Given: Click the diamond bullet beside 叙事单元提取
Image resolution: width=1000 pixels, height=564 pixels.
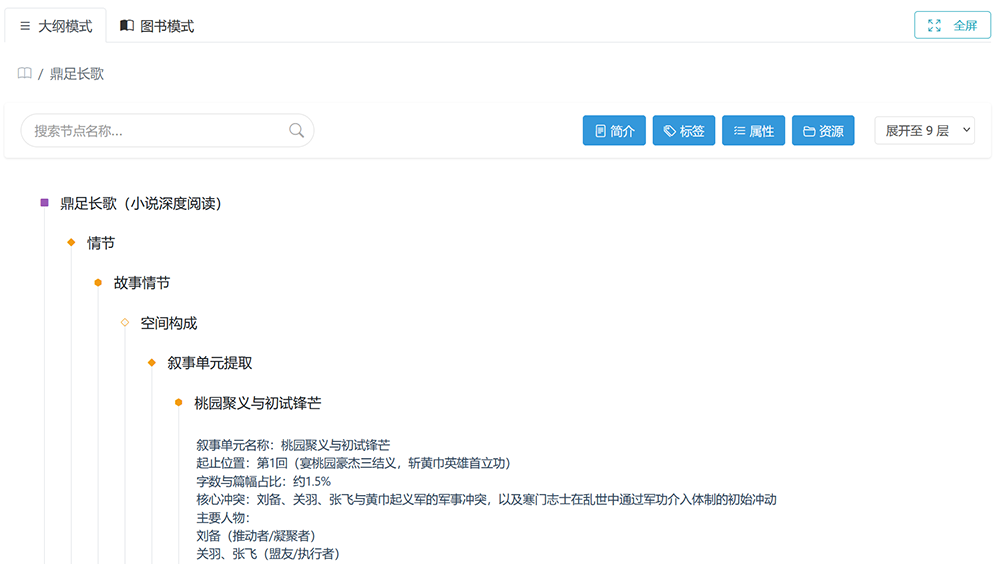Looking at the screenshot, I should tap(152, 362).
